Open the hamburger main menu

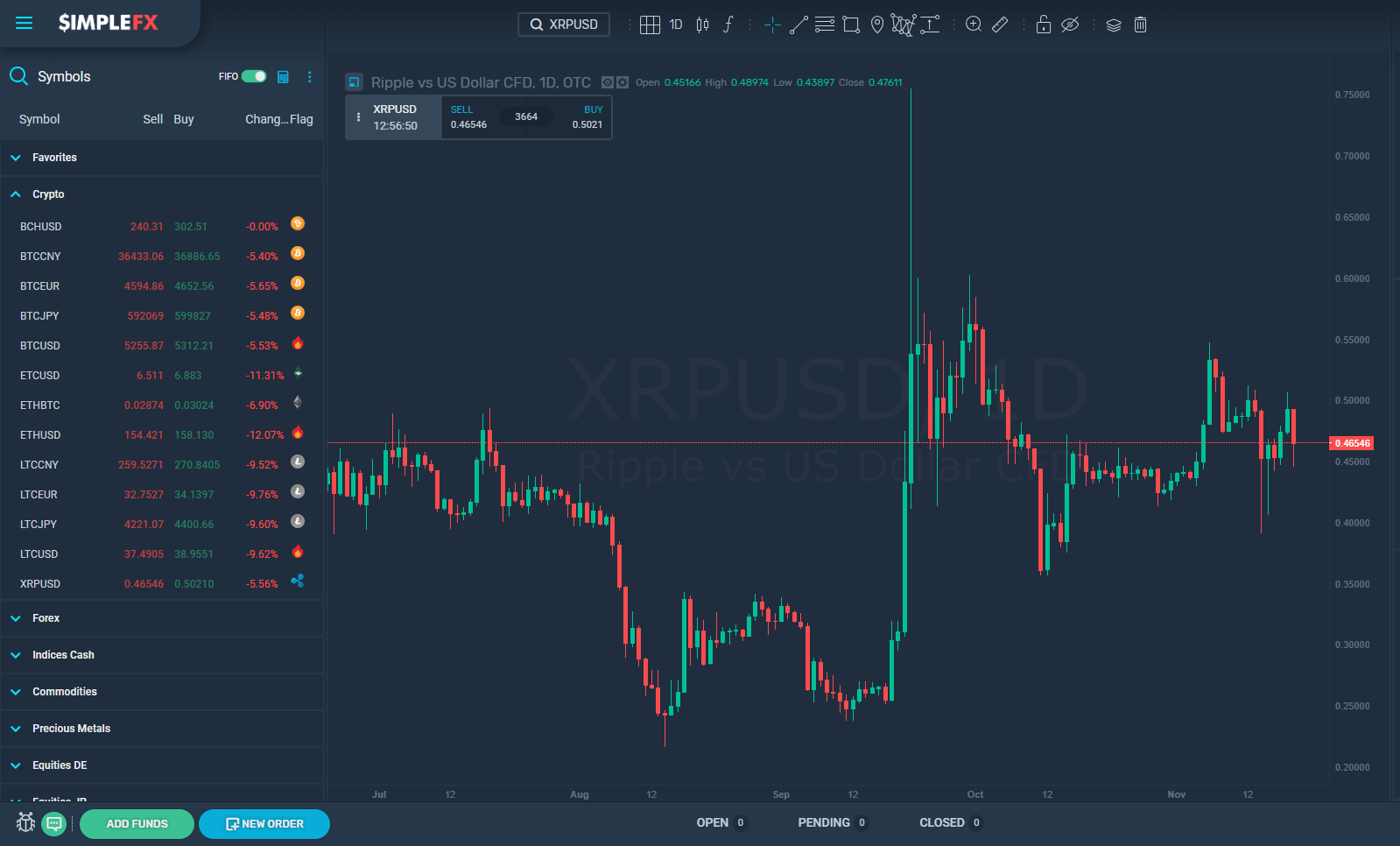24,23
